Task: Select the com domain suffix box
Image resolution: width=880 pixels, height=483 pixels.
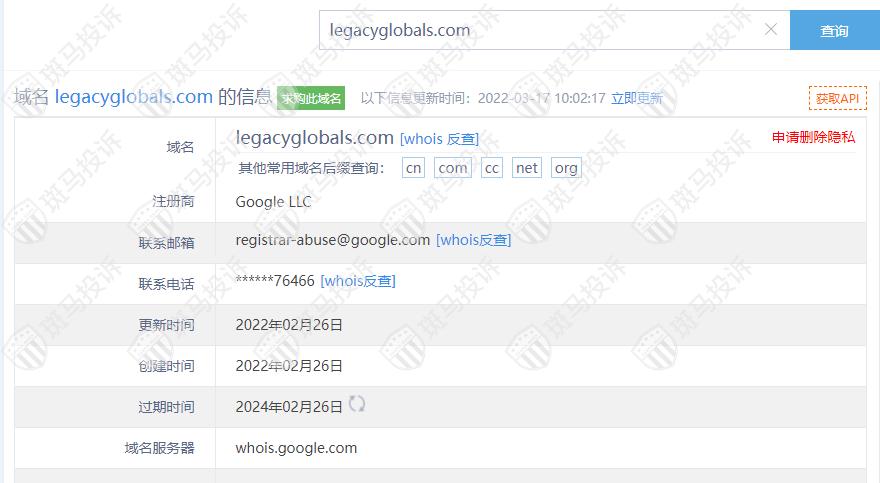Action: coord(453,168)
